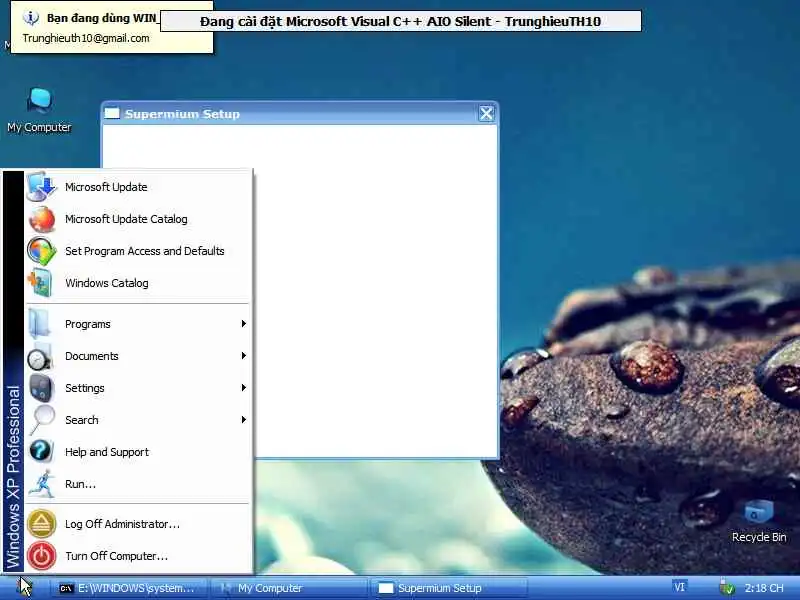The height and width of the screenshot is (600, 800).
Task: Select Help and Support menu item
Action: [x=138, y=452]
